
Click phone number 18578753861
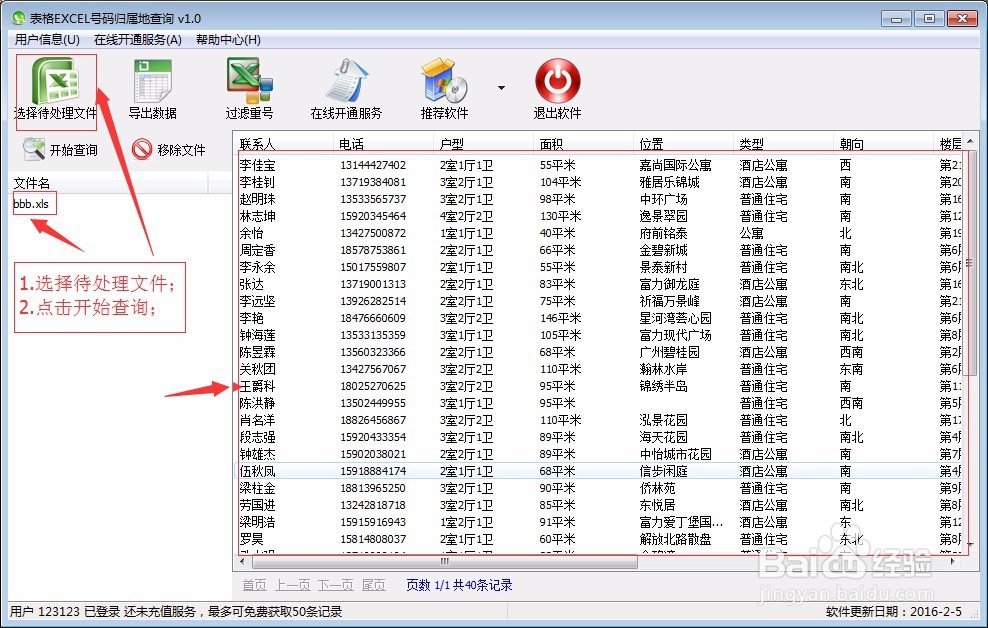[x=373, y=250]
